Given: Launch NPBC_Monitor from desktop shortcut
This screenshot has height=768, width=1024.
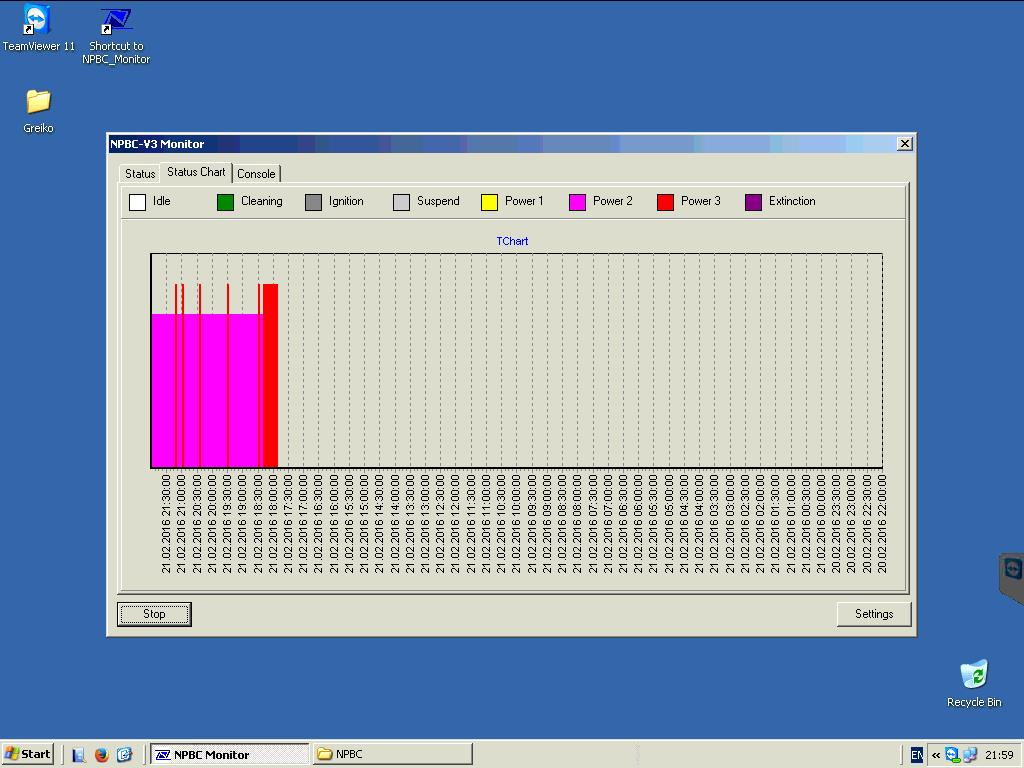Looking at the screenshot, I should point(115,22).
